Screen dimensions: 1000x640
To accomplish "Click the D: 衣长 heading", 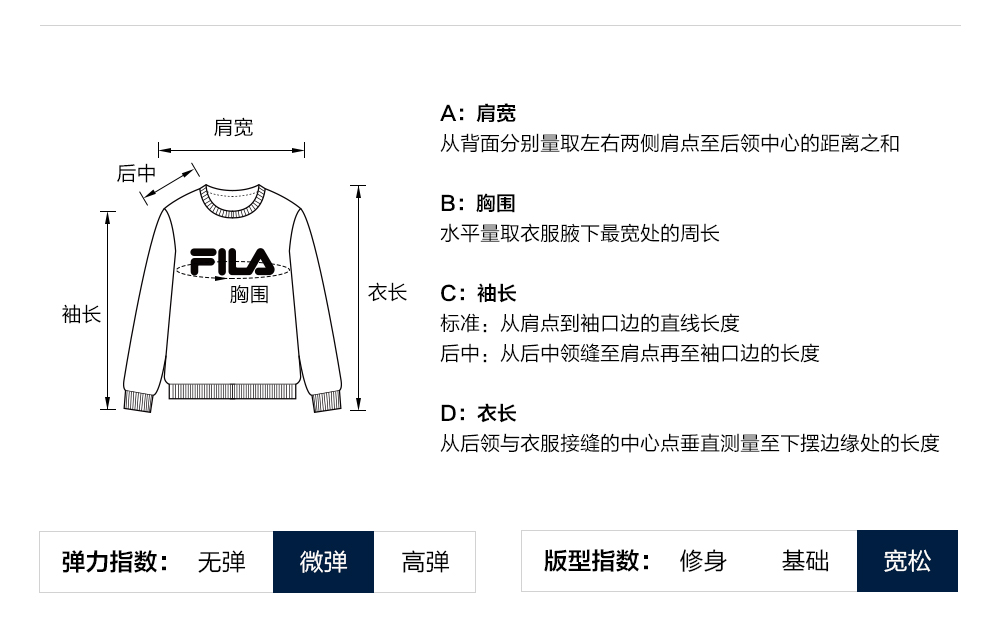I will tap(478, 414).
